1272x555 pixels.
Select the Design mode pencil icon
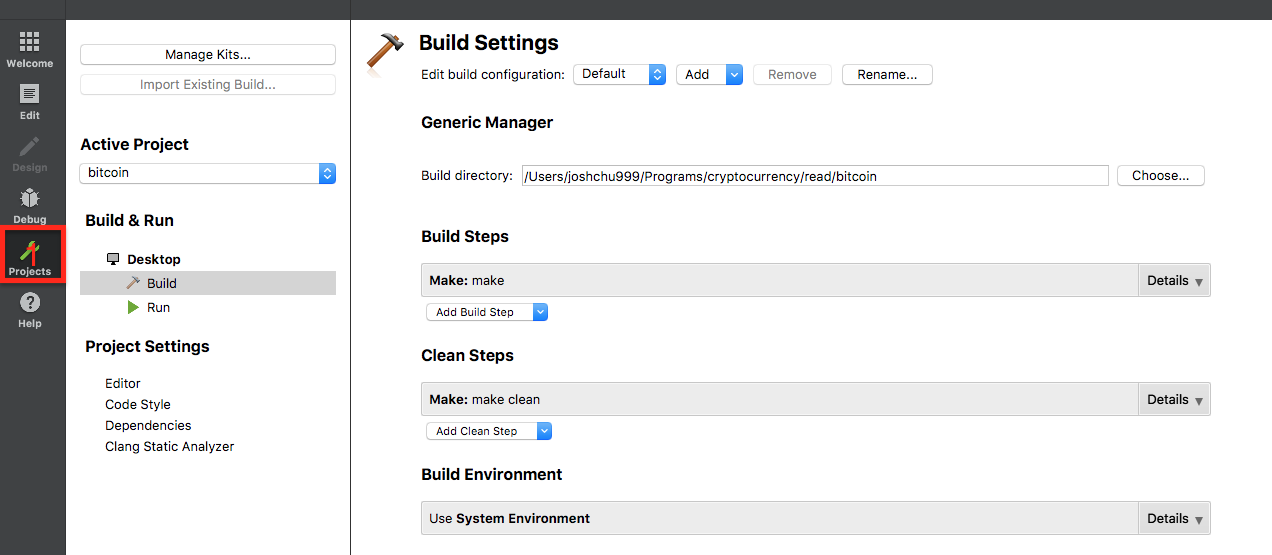[30, 146]
